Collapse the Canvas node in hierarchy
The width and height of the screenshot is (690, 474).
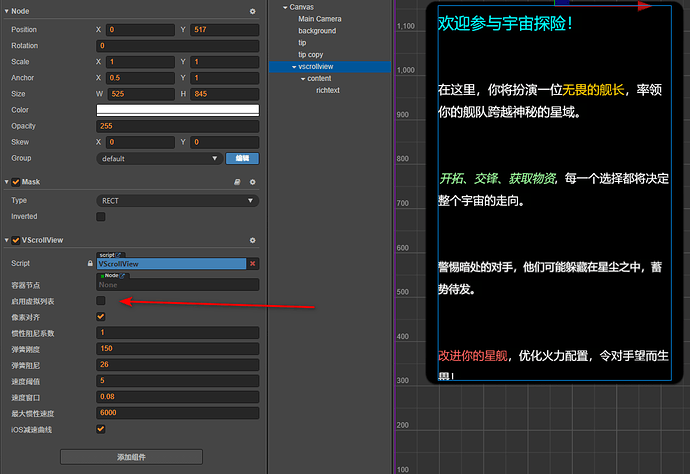(285, 7)
